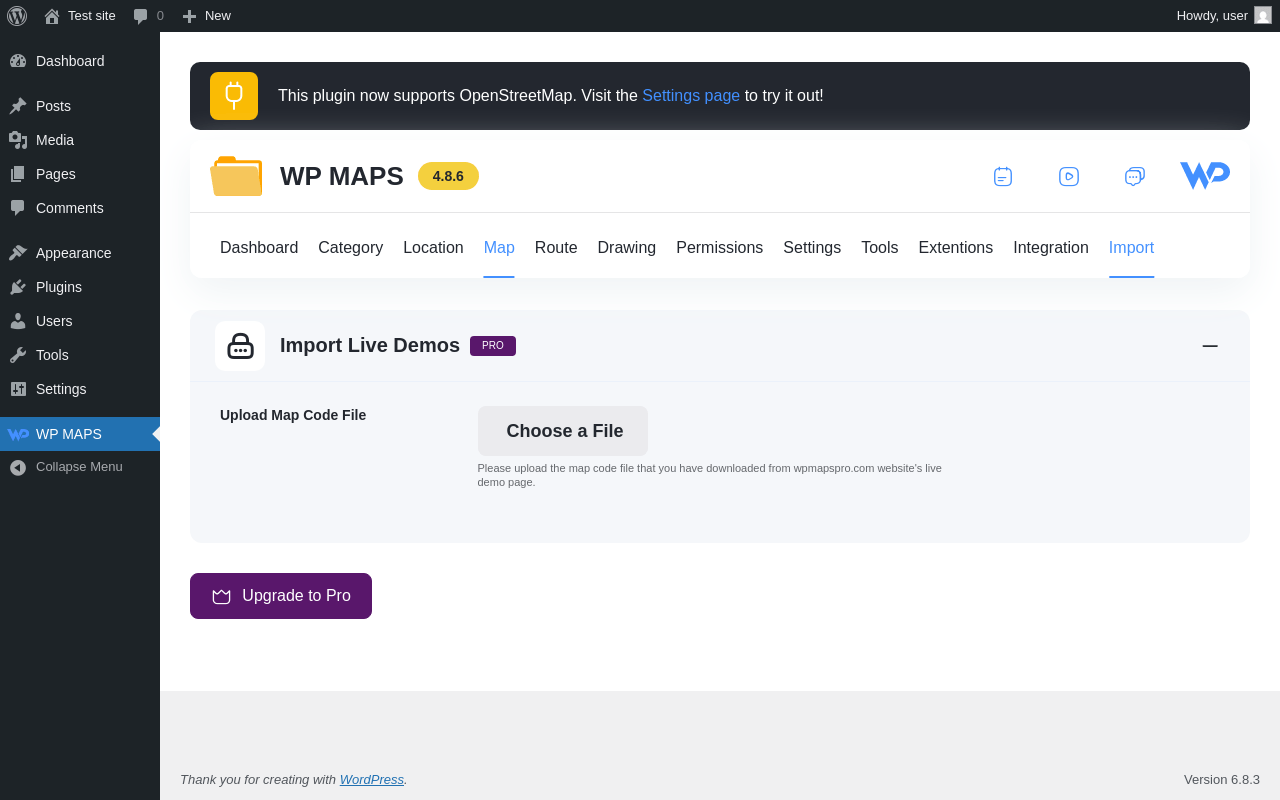Follow the Settings page link in notice
Viewport: 1280px width, 800px height.
(690, 96)
